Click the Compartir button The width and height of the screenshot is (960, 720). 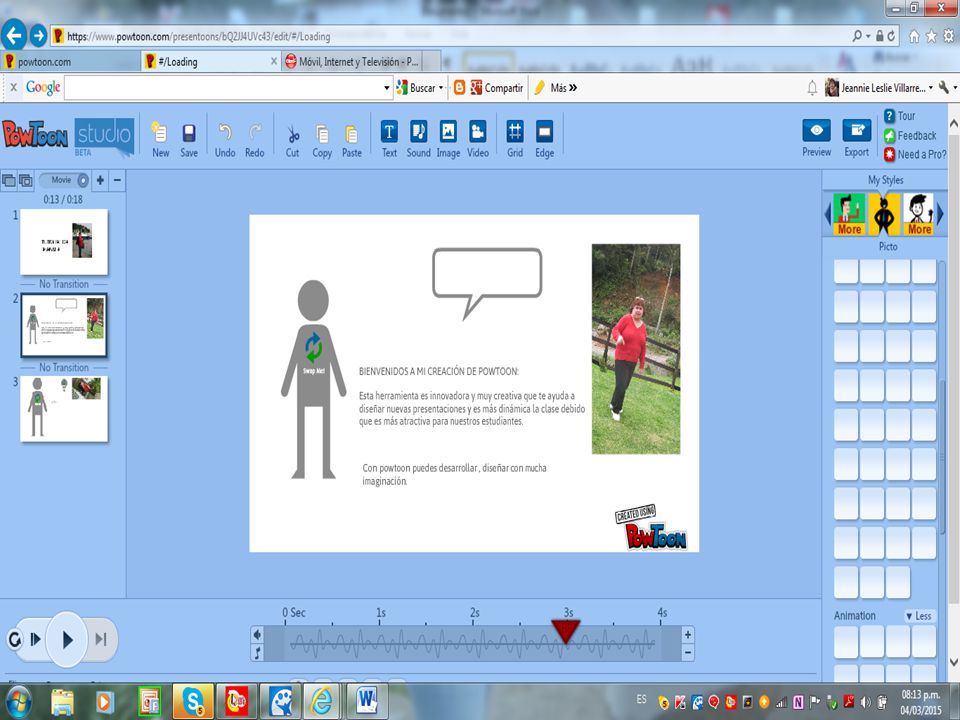tap(497, 88)
